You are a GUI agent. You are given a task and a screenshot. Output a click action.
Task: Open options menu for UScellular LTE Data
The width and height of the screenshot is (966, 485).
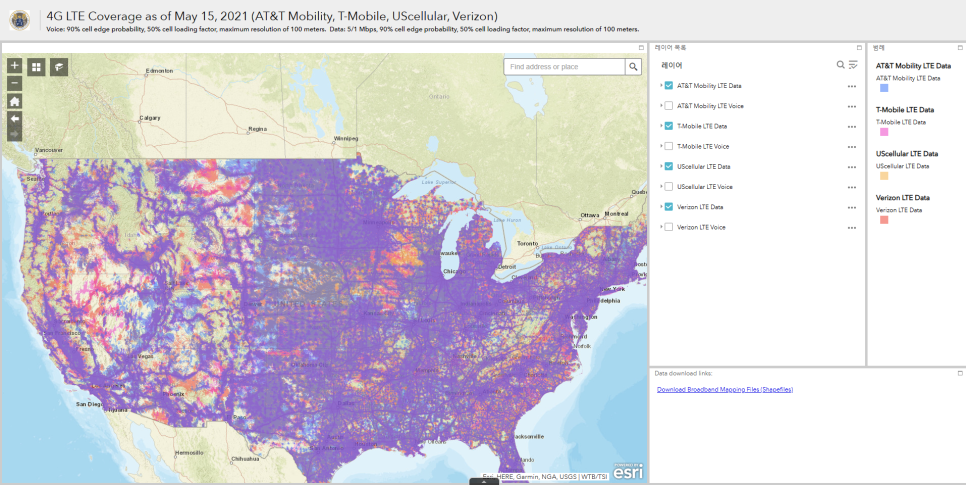tap(852, 167)
